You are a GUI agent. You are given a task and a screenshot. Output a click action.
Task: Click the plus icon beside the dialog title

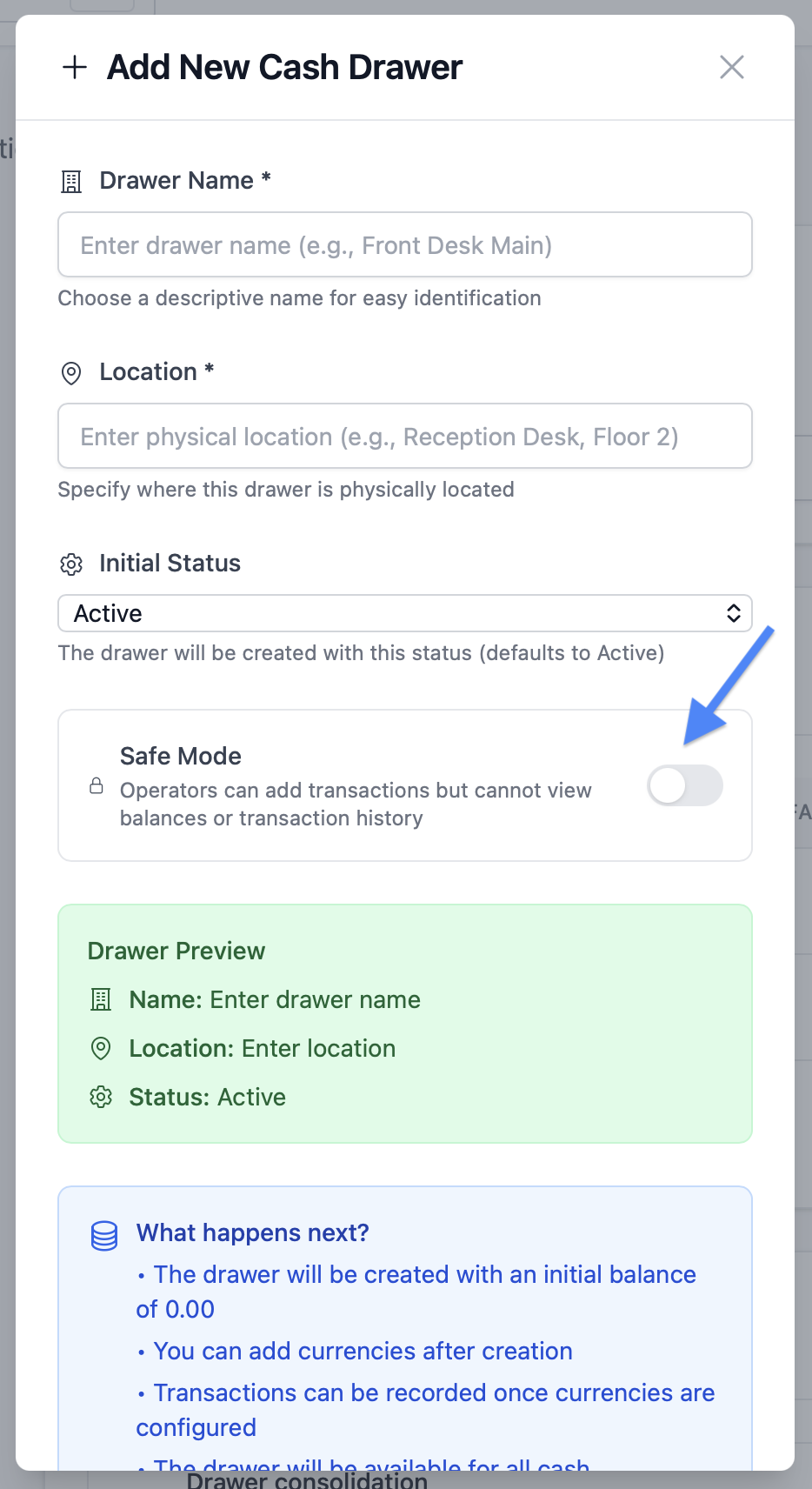click(x=75, y=67)
